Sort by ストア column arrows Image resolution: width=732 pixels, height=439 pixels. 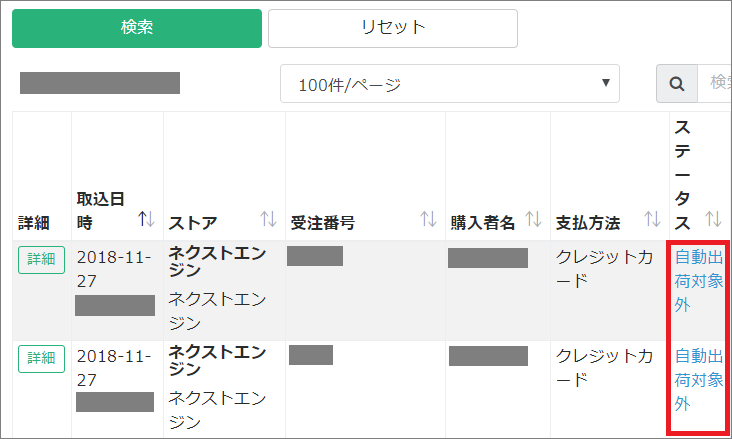(x=268, y=219)
